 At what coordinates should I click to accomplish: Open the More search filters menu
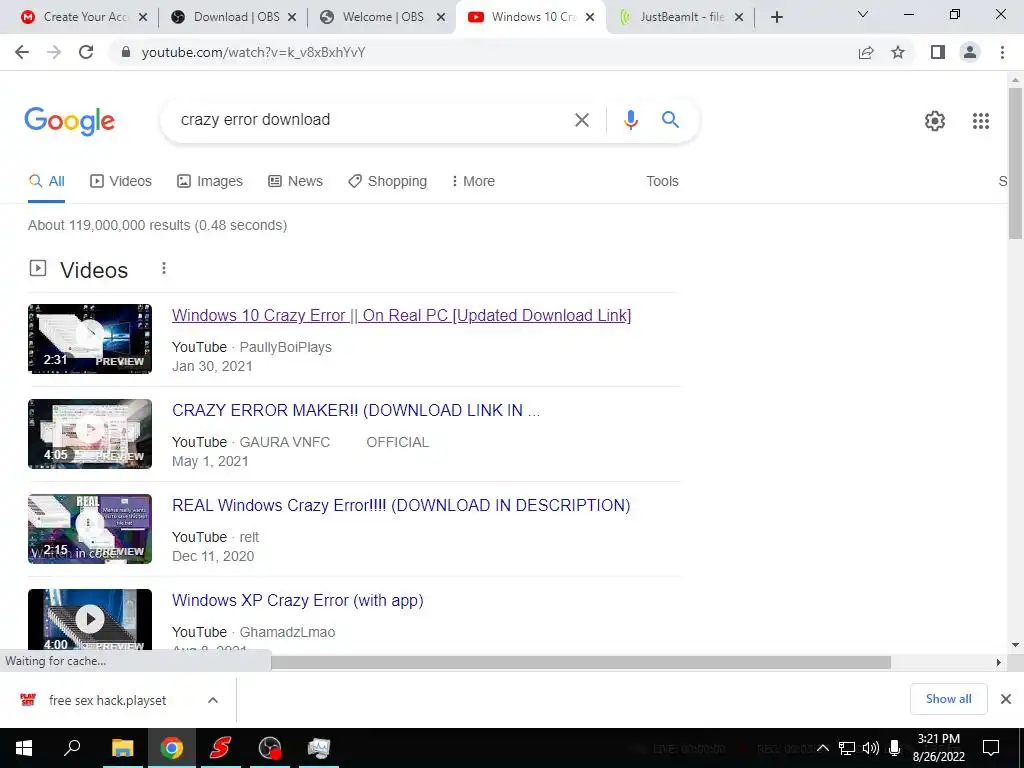(473, 181)
